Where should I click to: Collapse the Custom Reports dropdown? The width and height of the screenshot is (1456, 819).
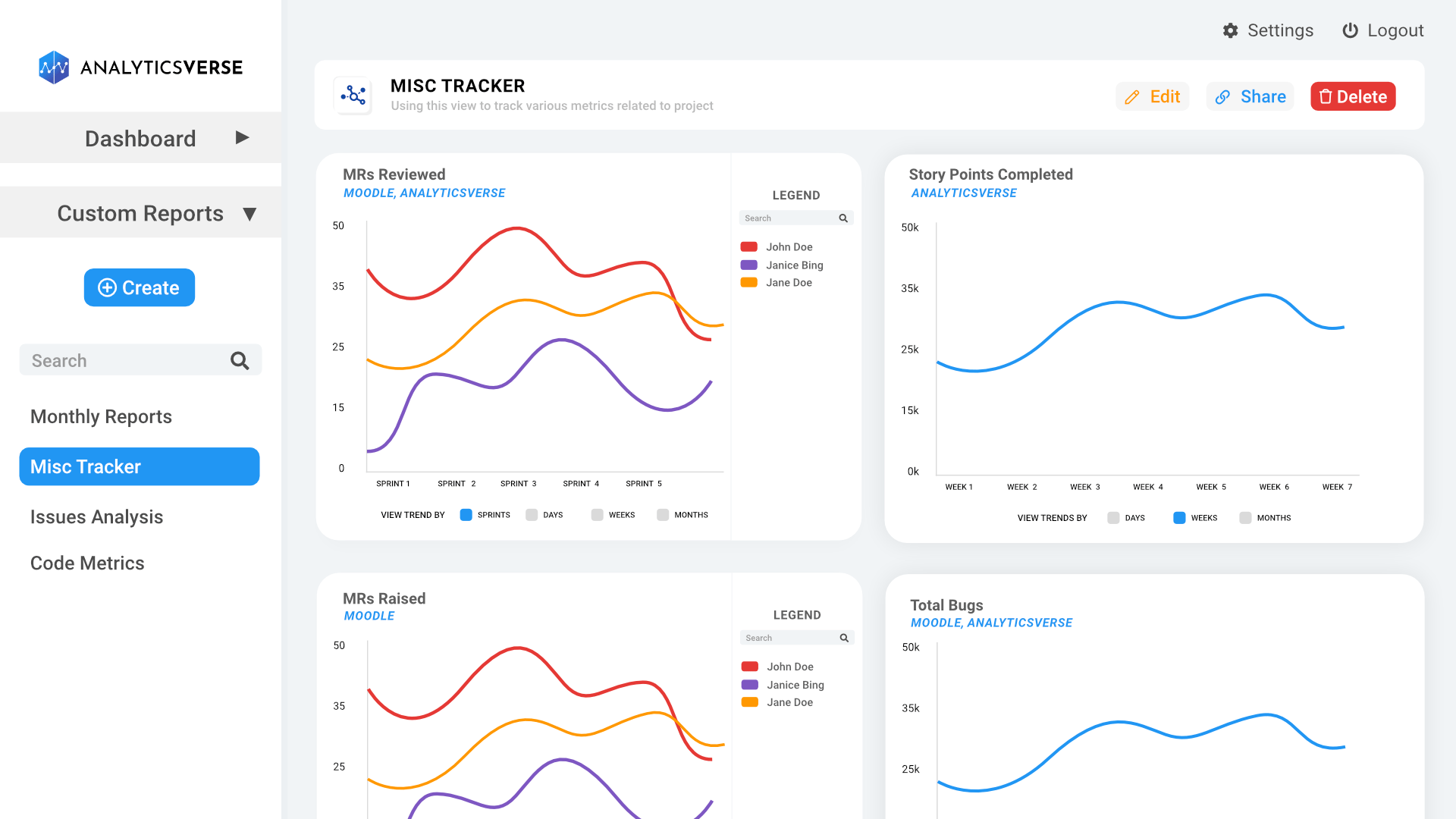[251, 213]
